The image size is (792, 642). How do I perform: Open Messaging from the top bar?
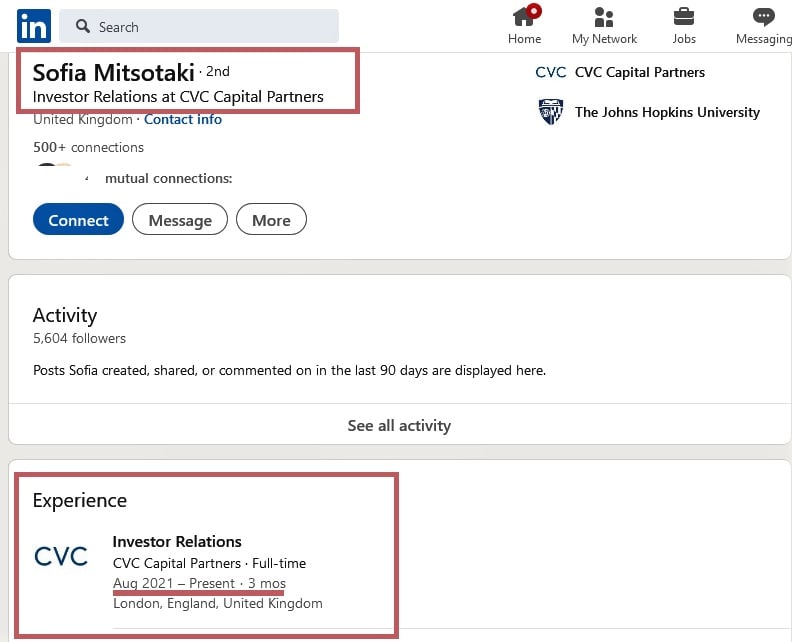click(x=764, y=25)
